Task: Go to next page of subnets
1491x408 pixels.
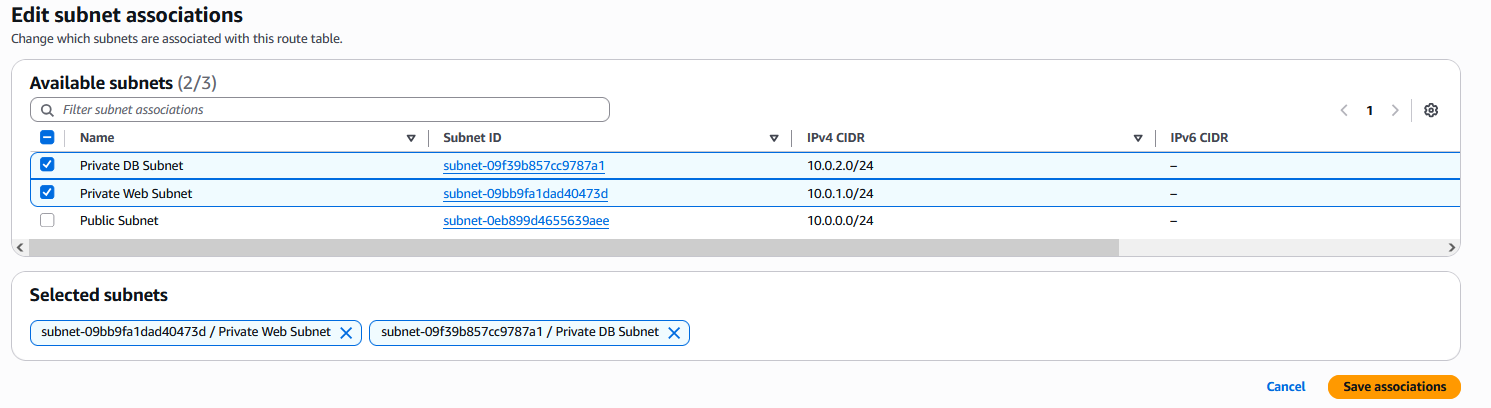Action: pyautogui.click(x=1395, y=110)
